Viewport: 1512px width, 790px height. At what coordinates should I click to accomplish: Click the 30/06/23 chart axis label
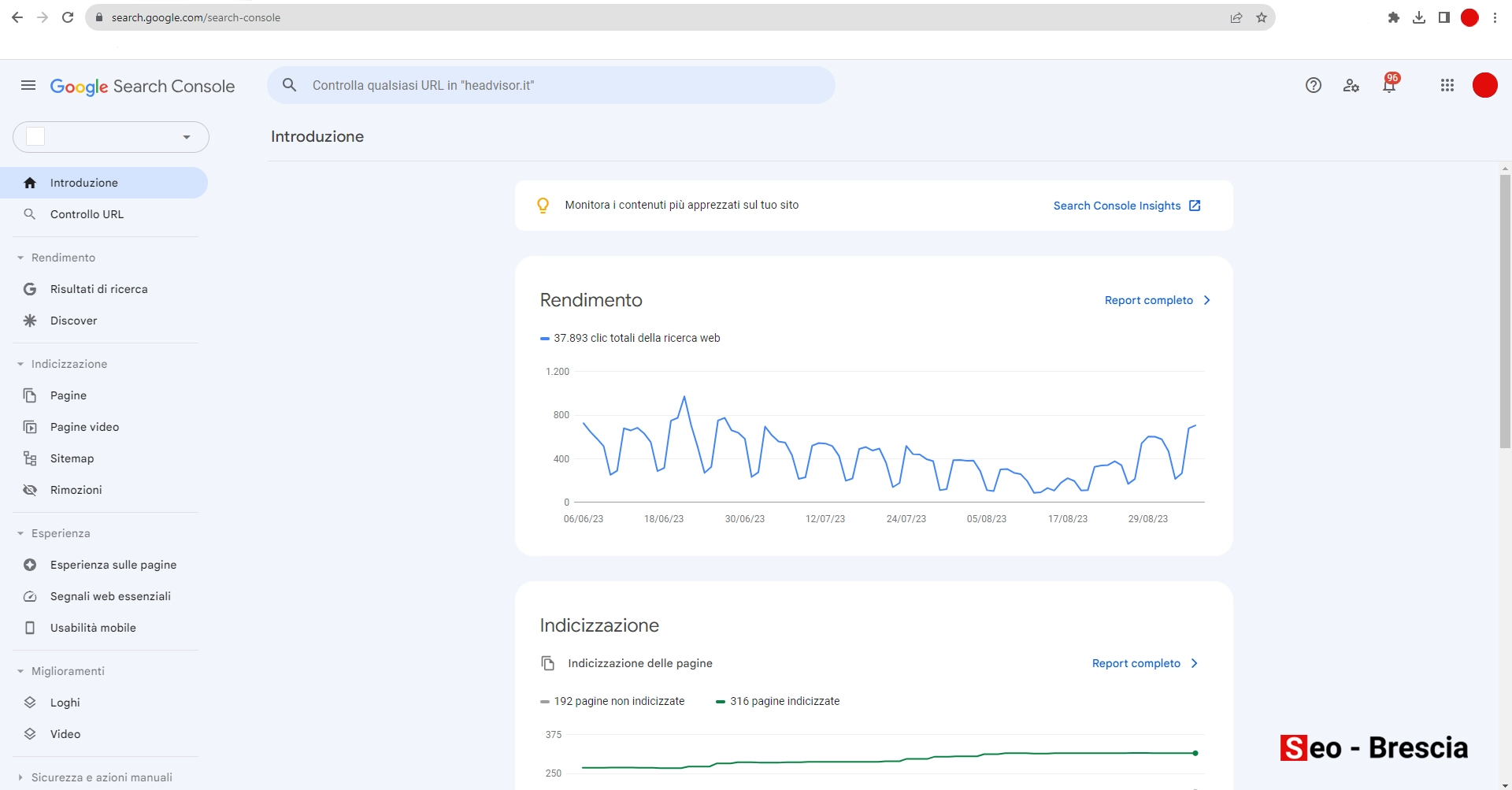coord(745,519)
